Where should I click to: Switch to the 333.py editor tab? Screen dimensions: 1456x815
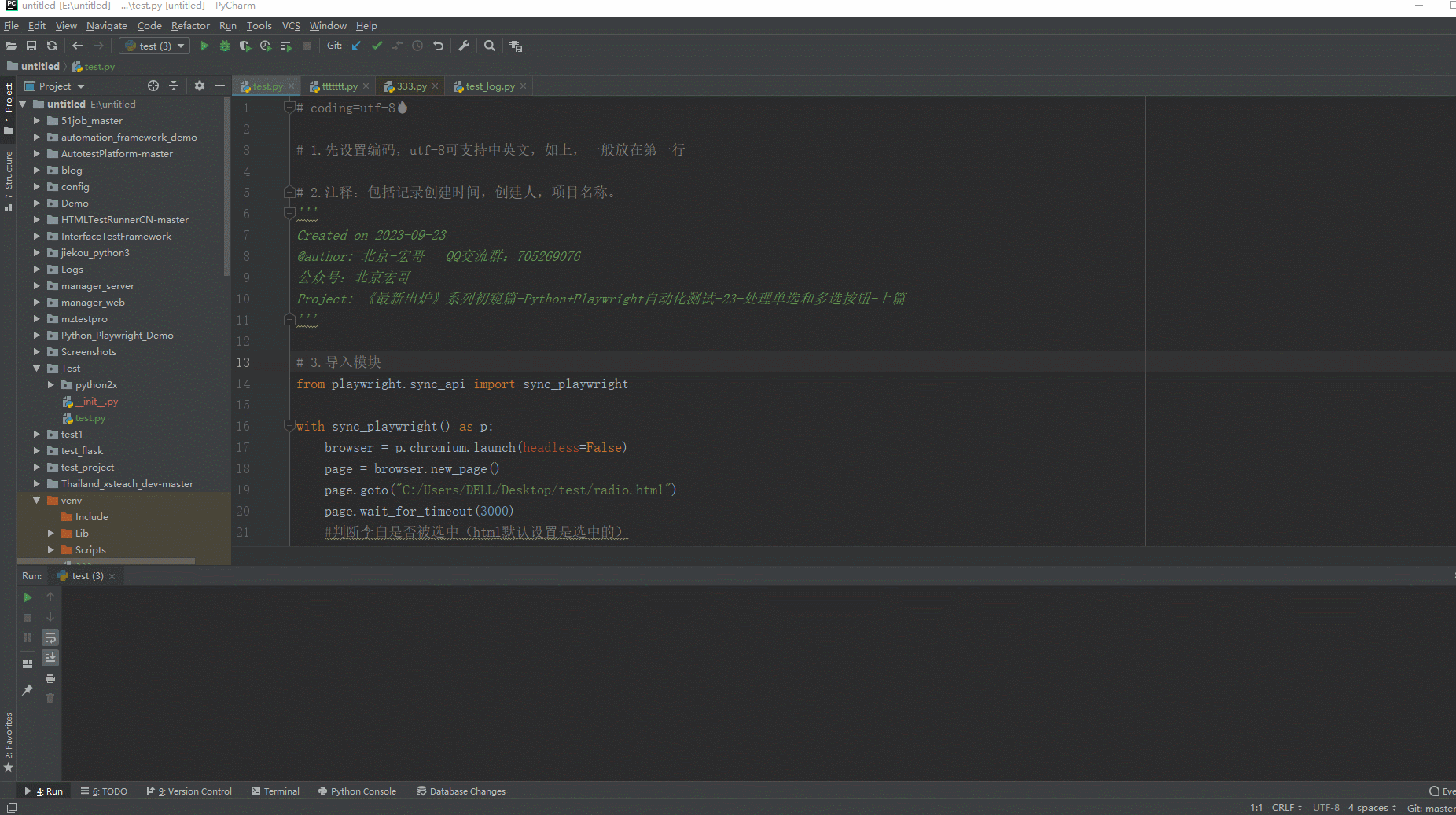click(410, 86)
